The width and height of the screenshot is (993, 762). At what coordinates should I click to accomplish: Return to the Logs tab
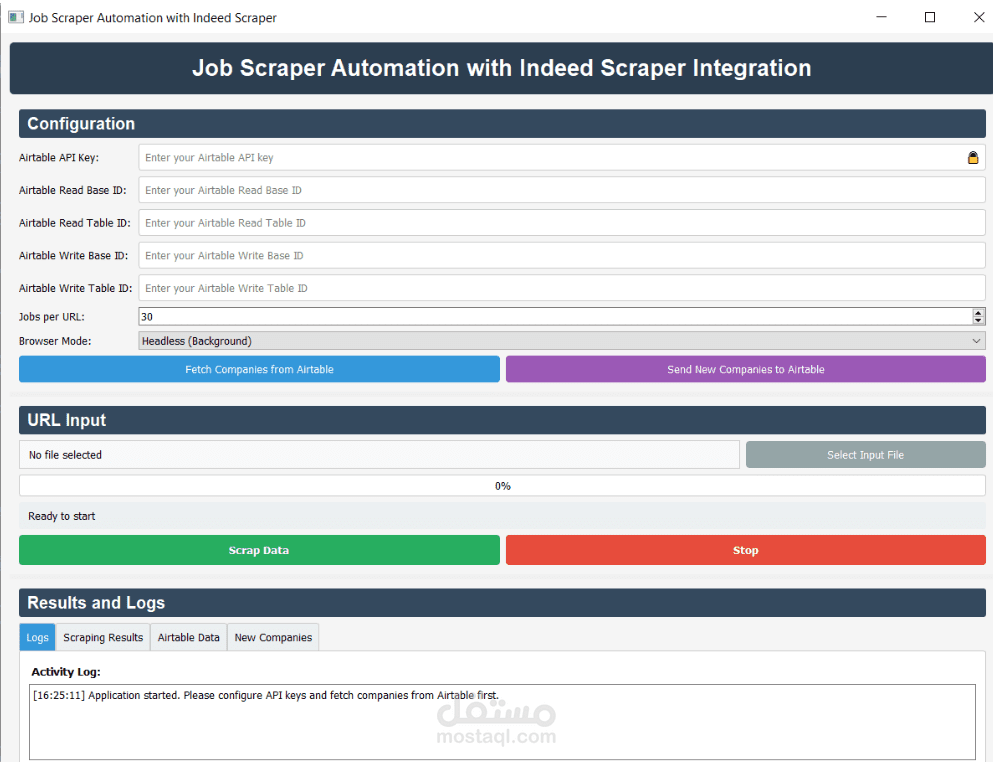(x=37, y=637)
